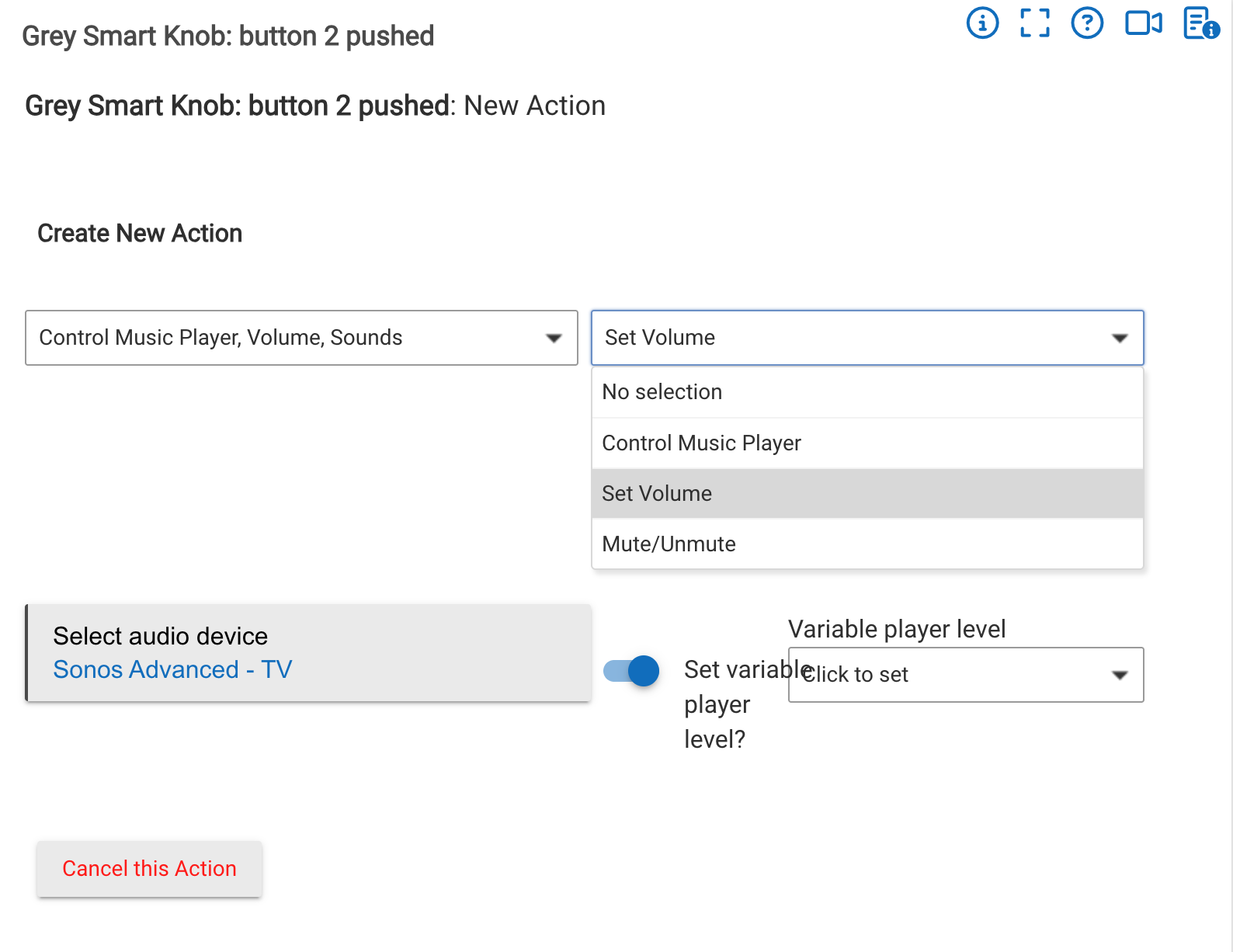Expand the Variable player level dropdown
Screen dimensions: 1233x952
966,675
